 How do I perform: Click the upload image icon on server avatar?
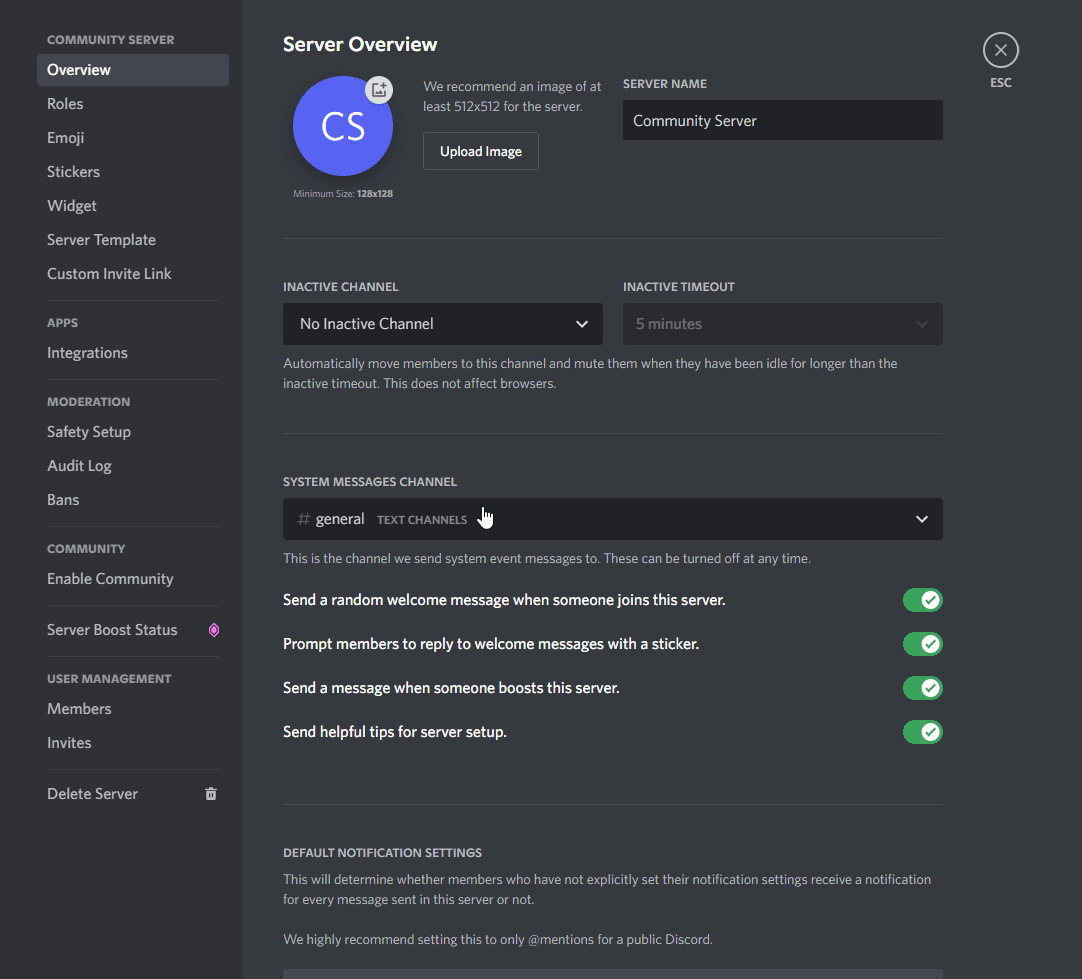(379, 90)
